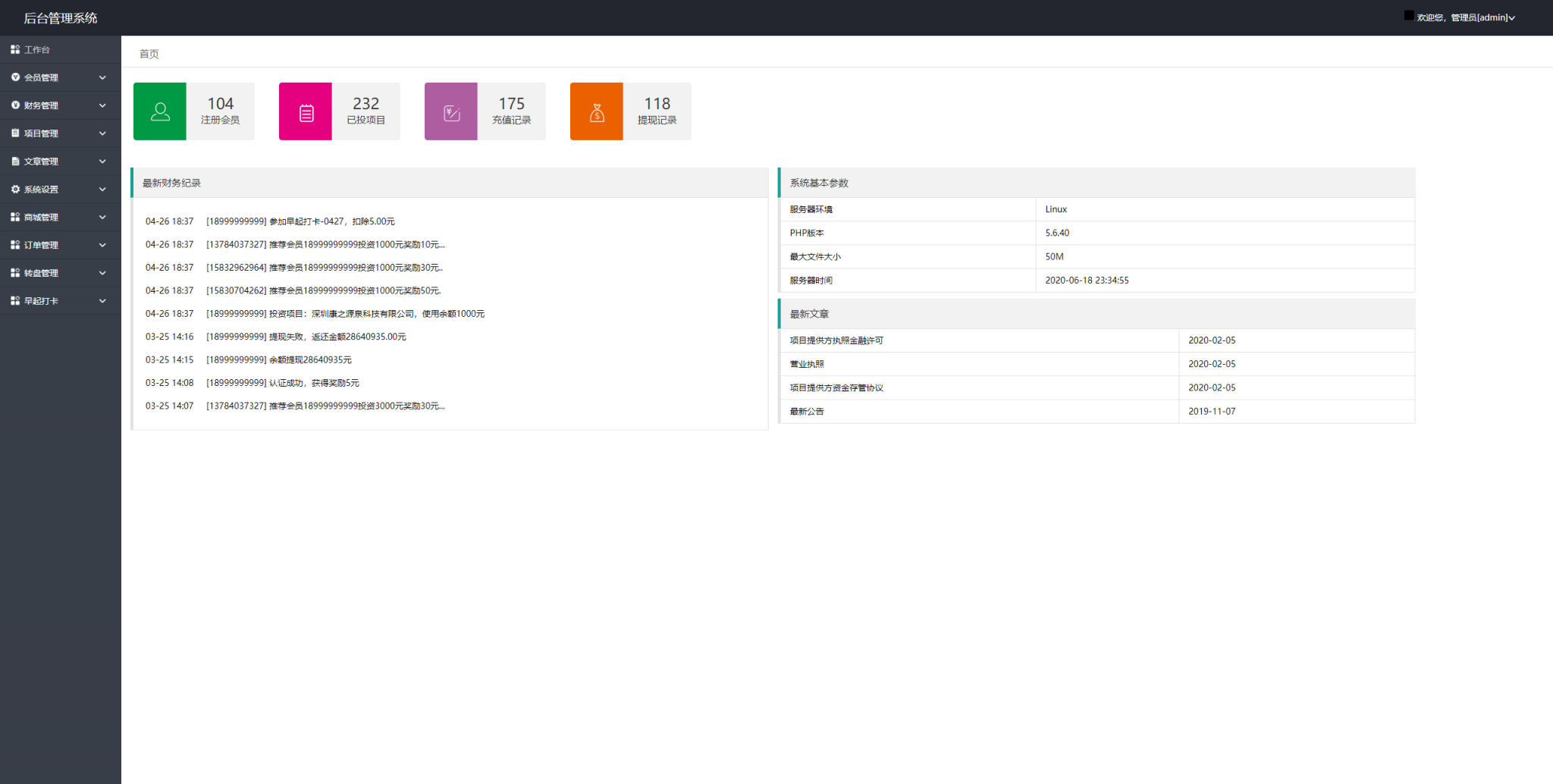Click the document icon beside 文章管理
The width and height of the screenshot is (1553, 784).
(x=15, y=161)
